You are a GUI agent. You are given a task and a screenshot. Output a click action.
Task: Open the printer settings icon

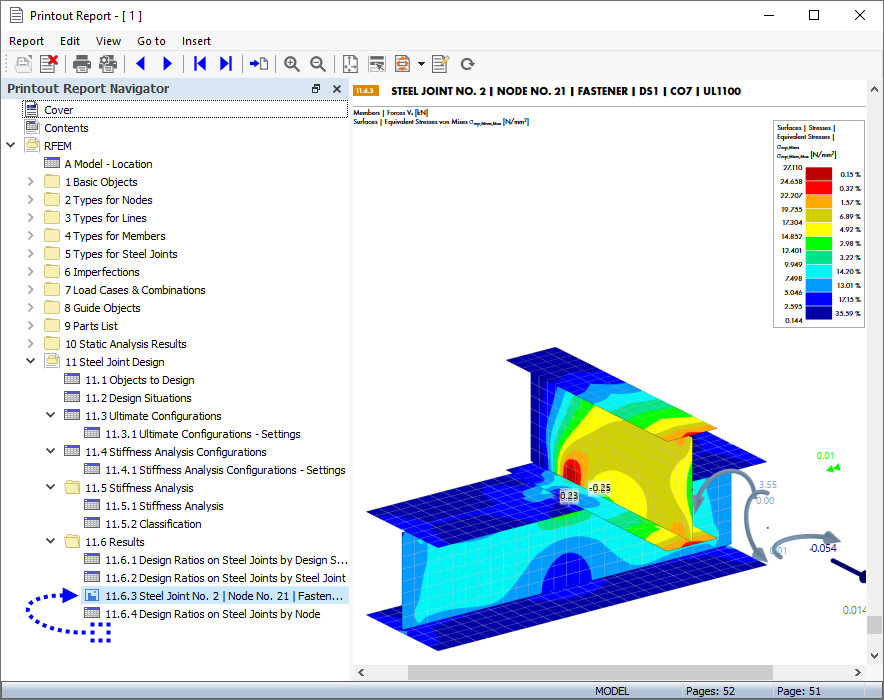pos(108,64)
